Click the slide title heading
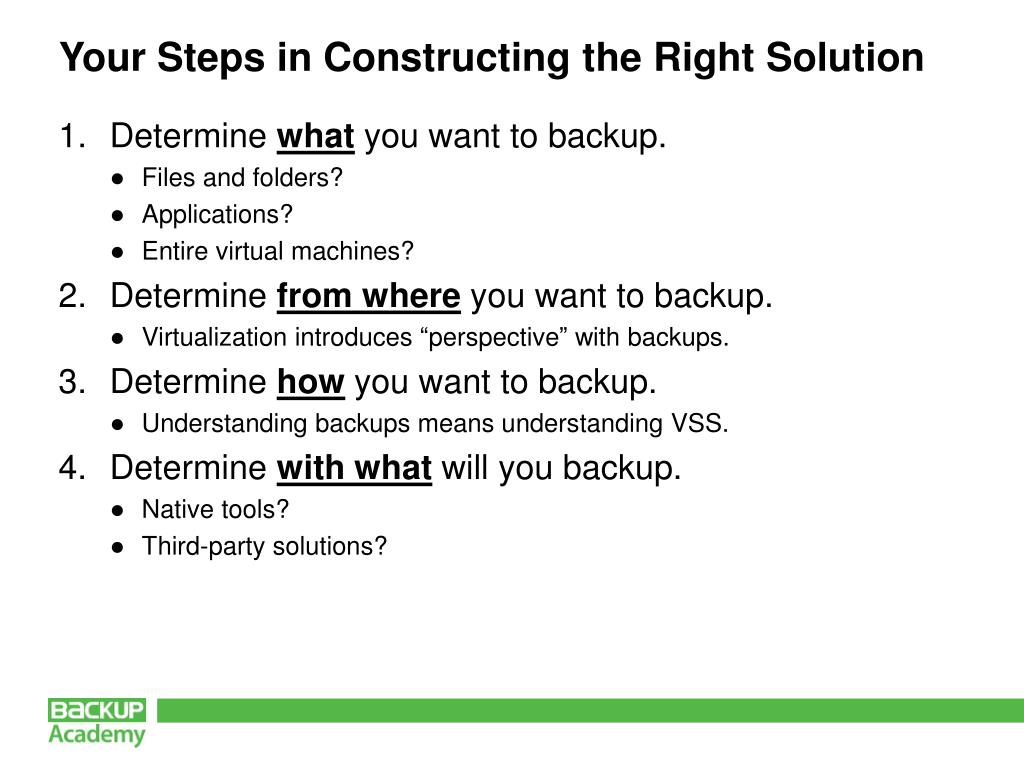Screen dimensions: 1024x768 tap(492, 57)
